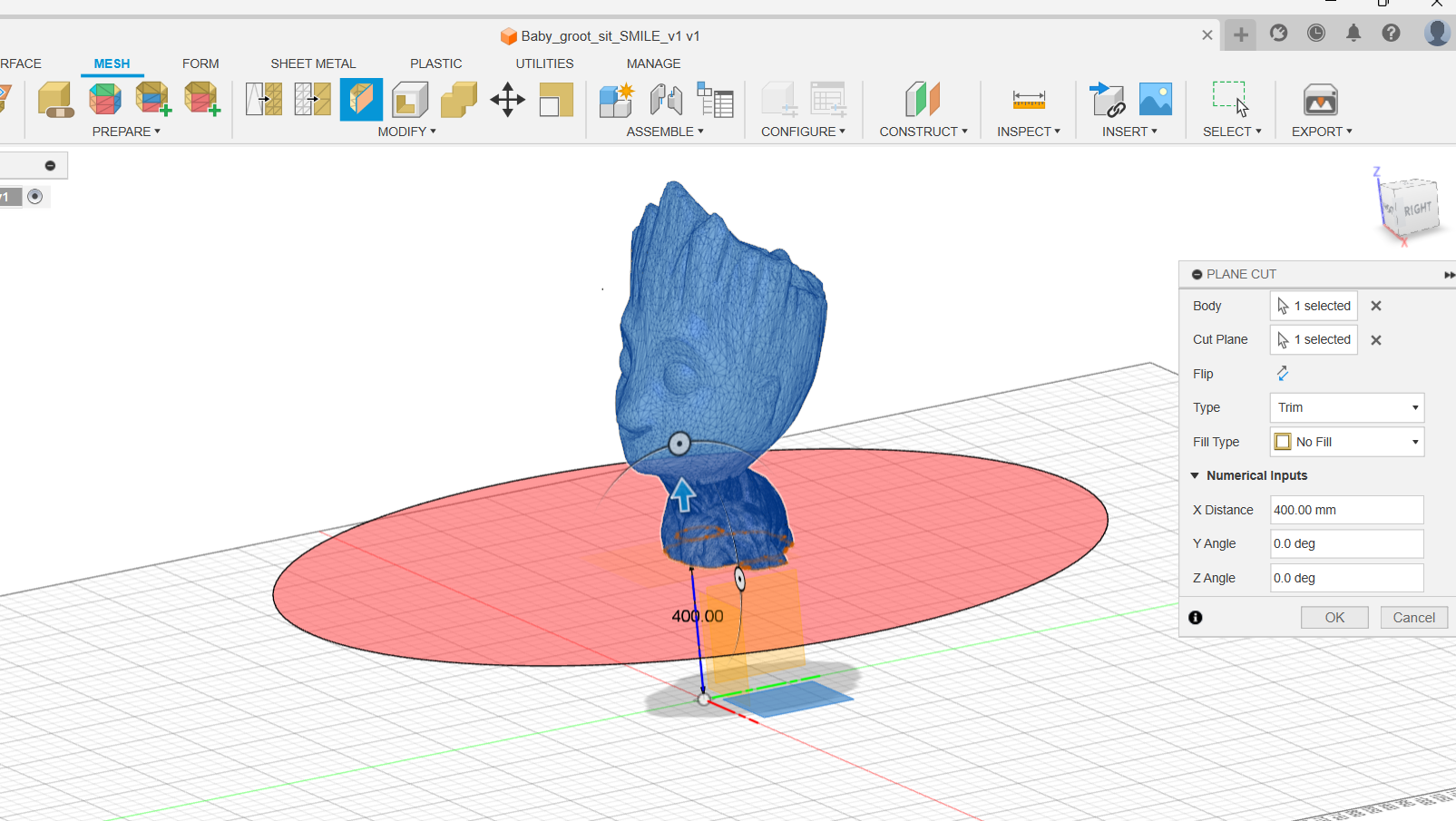Expand the EXPORT dropdown menu
This screenshot has width=1456, height=821.
pyautogui.click(x=1322, y=132)
